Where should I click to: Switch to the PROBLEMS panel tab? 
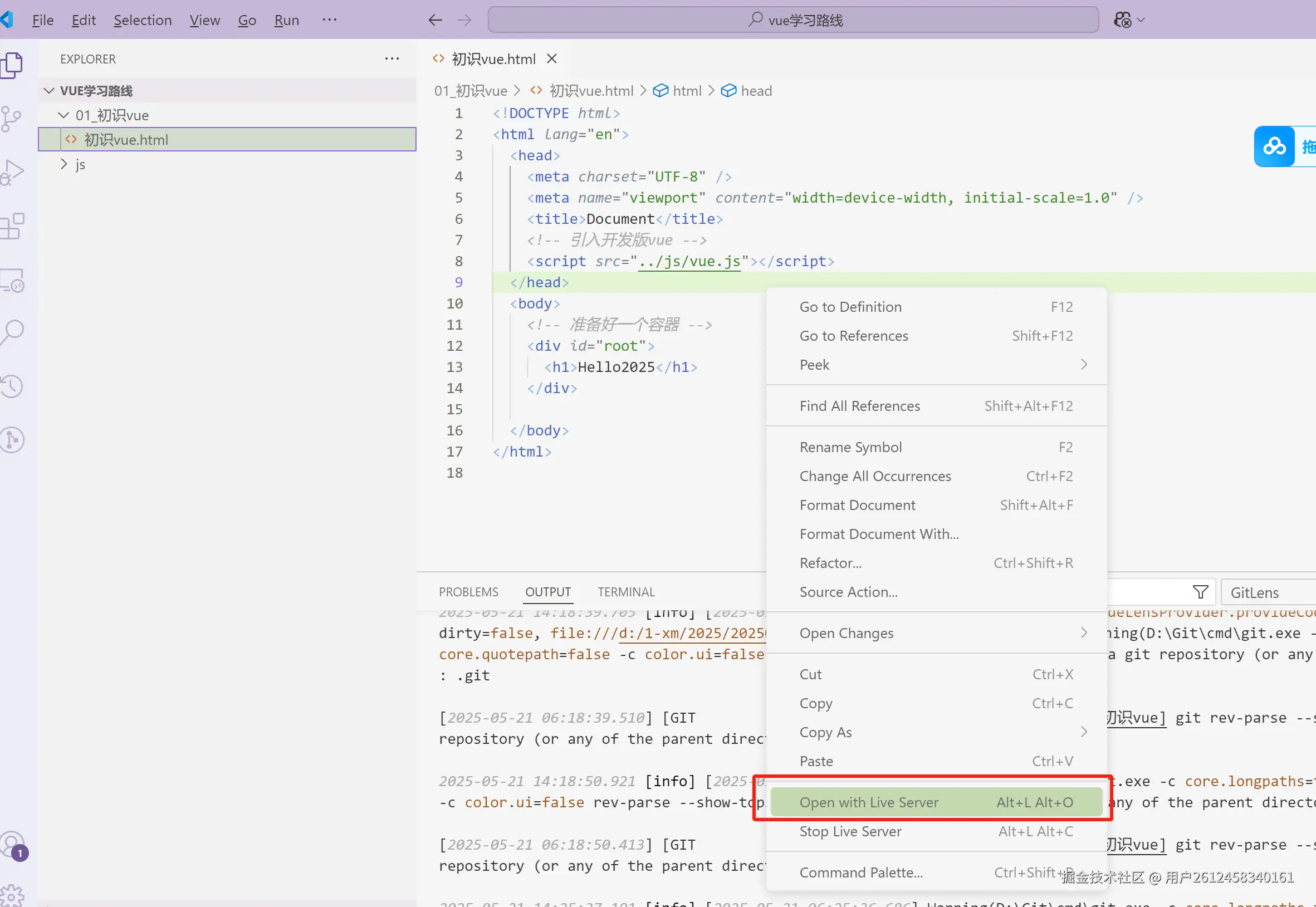point(468,592)
